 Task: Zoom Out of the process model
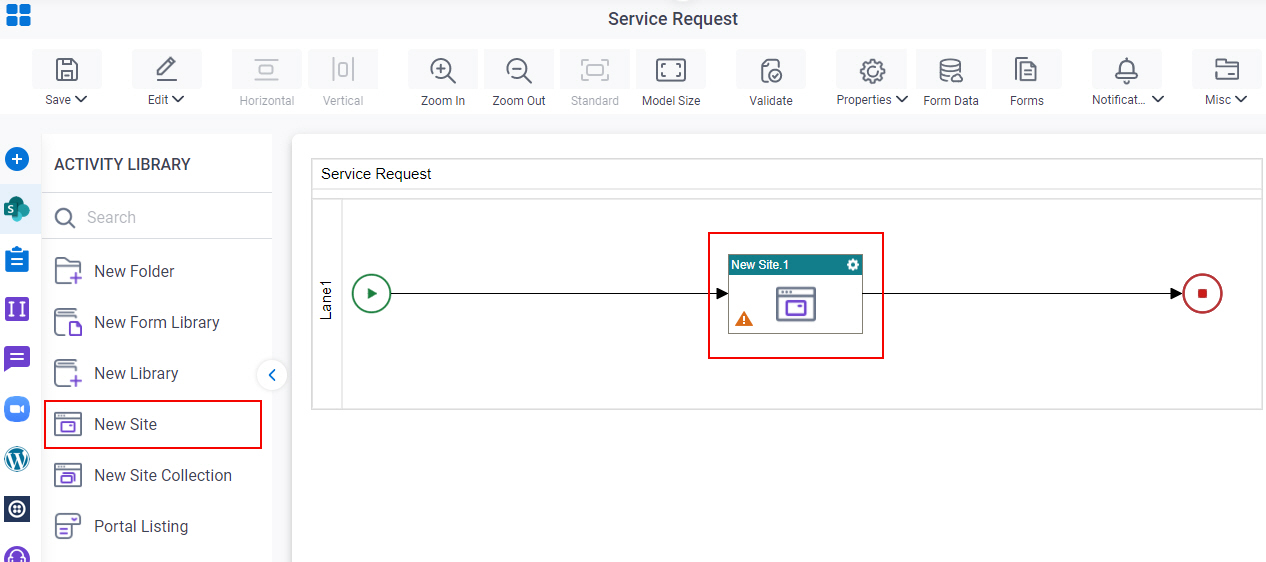(519, 70)
